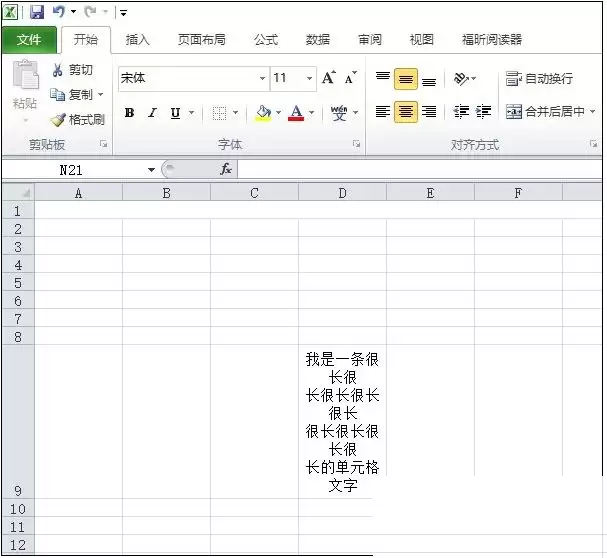
Task: Click the Select All corner button
Action: [x=18, y=192]
